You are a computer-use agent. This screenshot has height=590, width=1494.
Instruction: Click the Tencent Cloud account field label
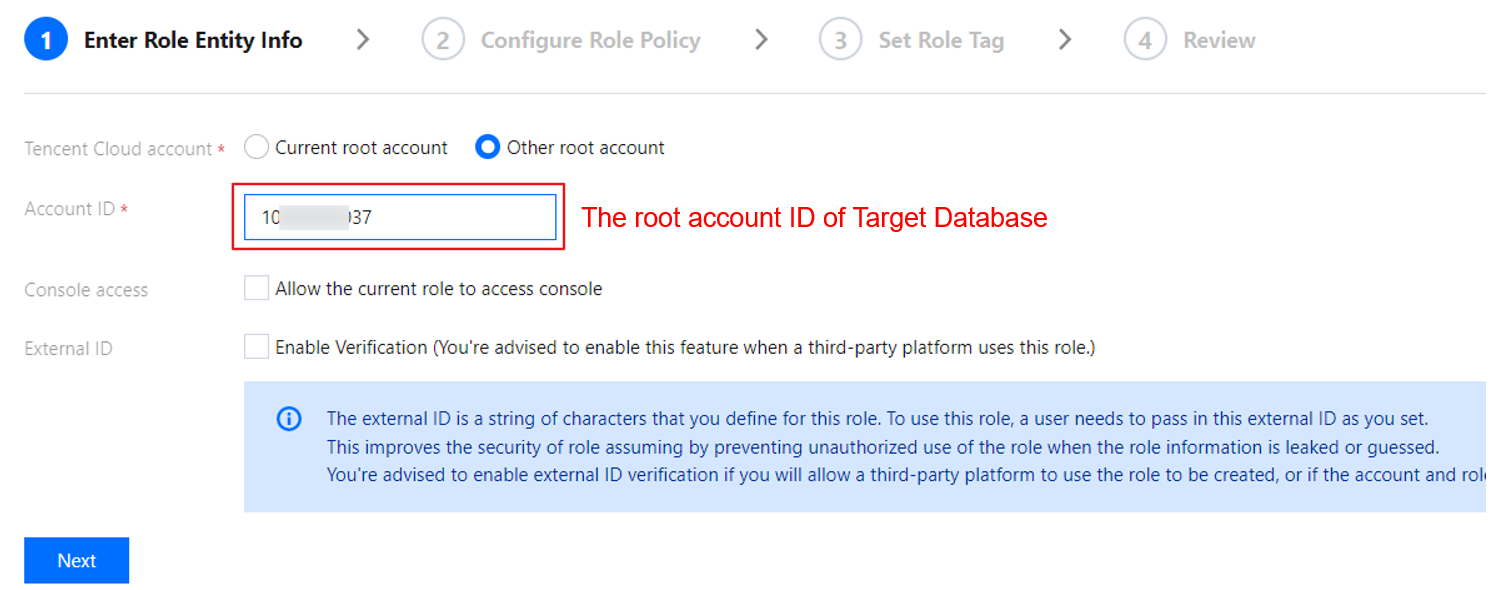pos(118,149)
